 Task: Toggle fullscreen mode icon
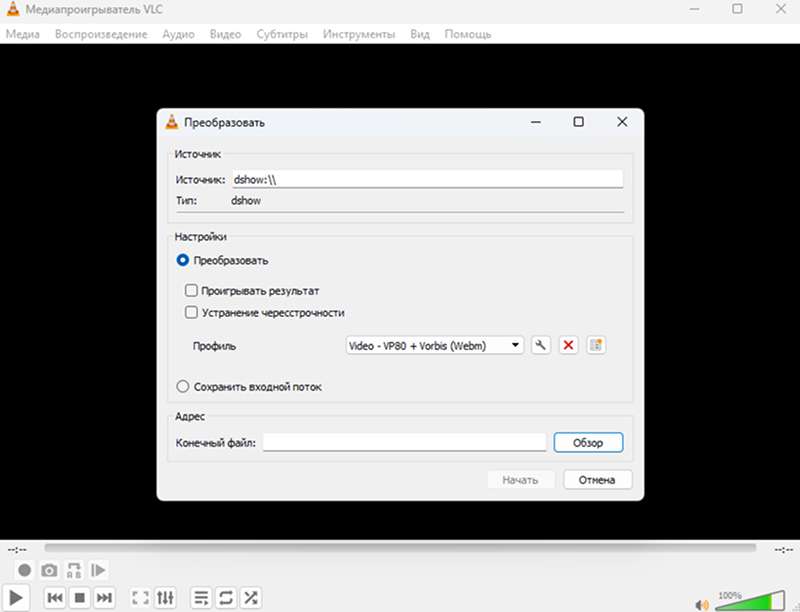(140, 597)
